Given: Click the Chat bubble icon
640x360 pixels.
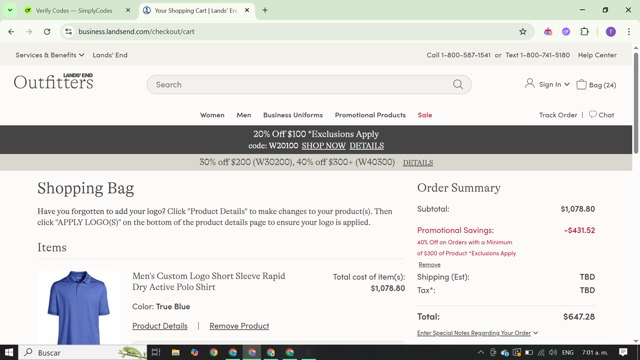Looking at the screenshot, I should click(593, 114).
